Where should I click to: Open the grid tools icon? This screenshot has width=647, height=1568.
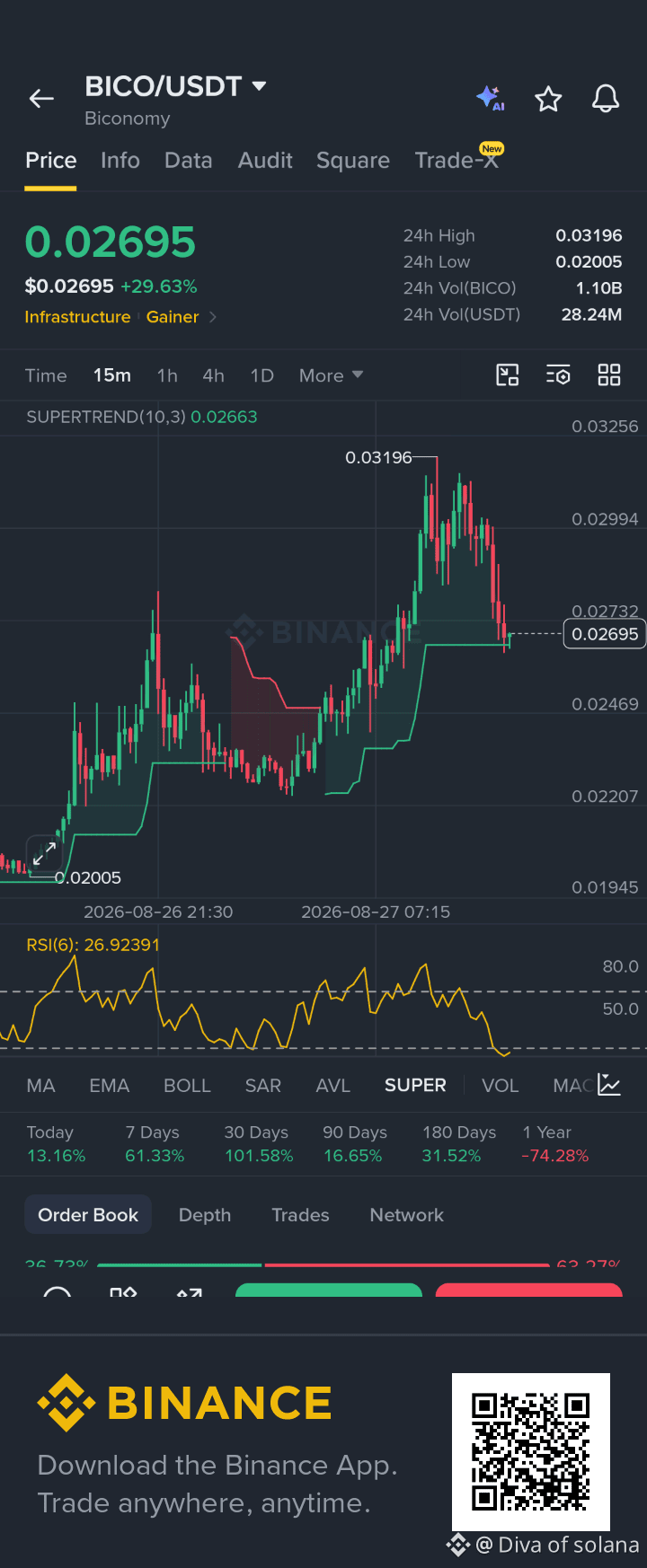coord(609,375)
